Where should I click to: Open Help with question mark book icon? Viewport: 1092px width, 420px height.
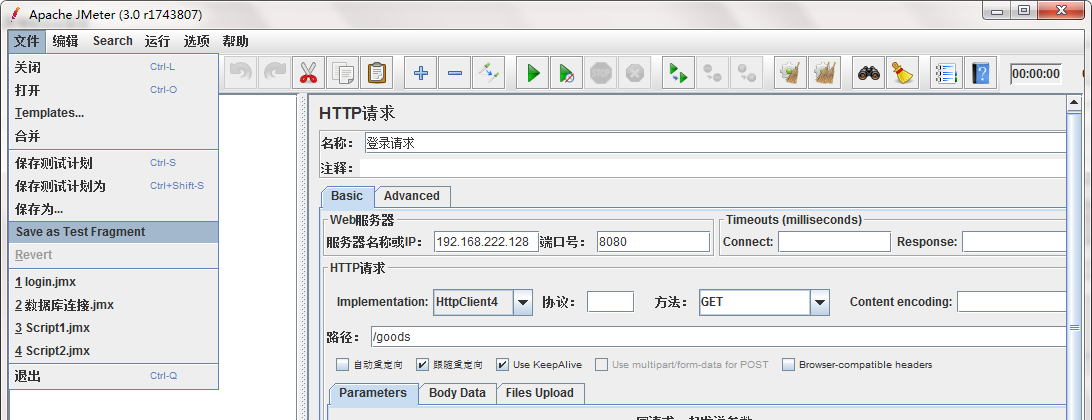(x=981, y=72)
